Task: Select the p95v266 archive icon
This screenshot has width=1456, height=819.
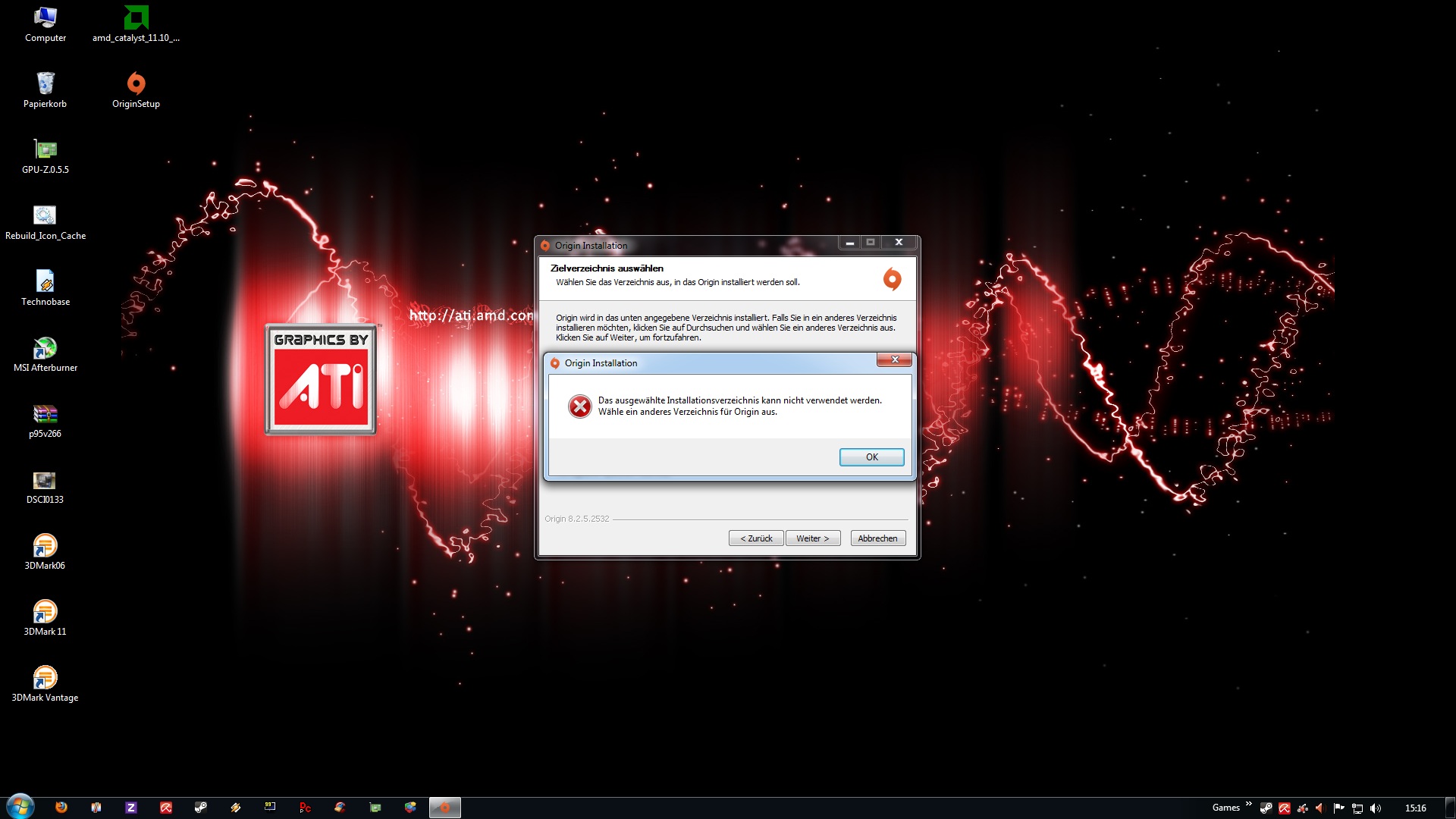Action: click(45, 420)
